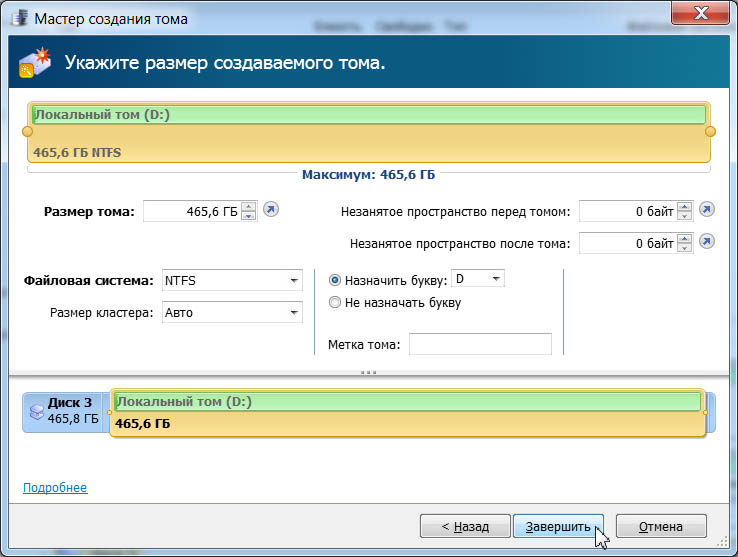Open the 'Подробнее' help link

[x=55, y=488]
